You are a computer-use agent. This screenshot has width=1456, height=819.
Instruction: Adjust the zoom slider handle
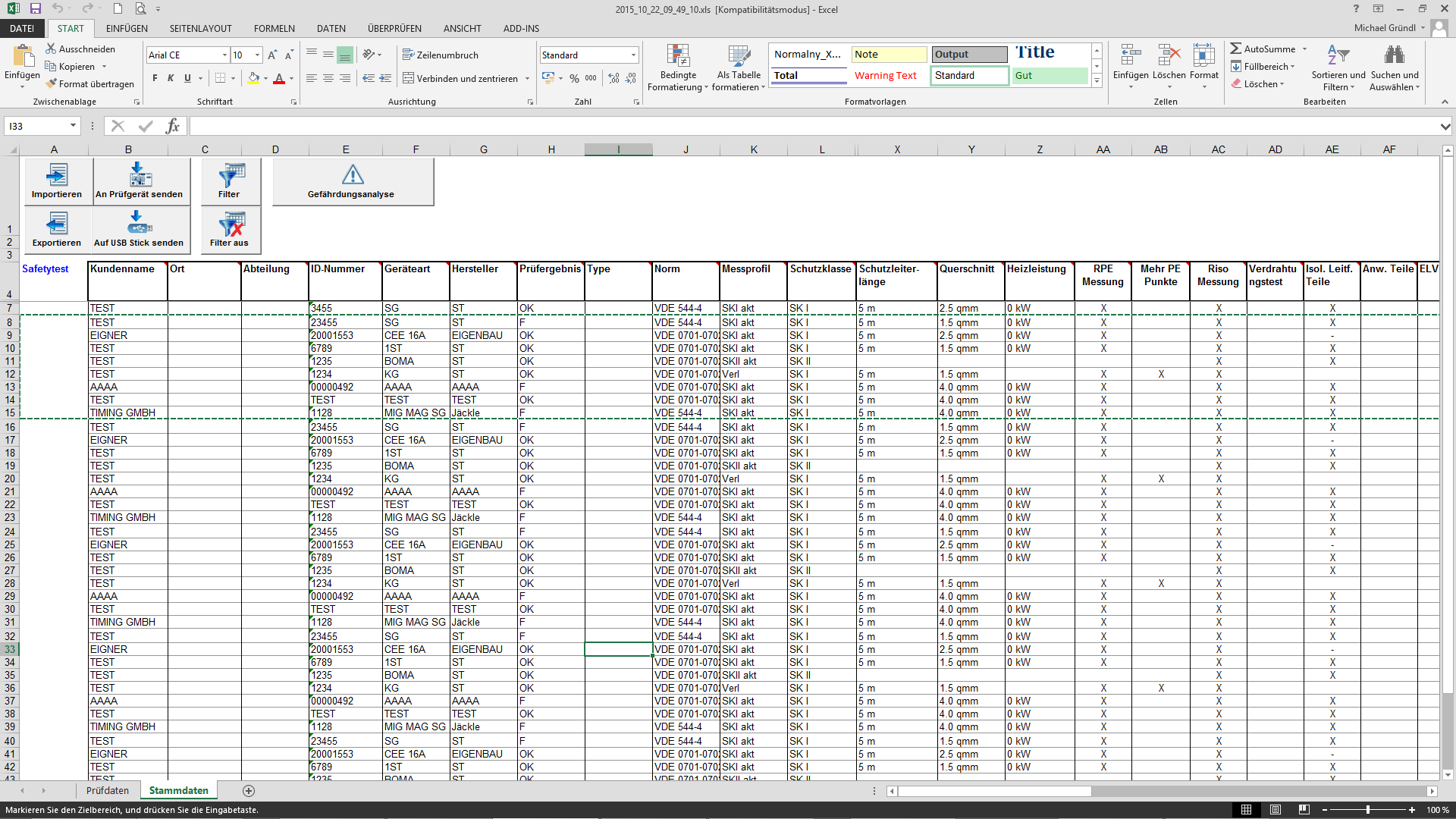pyautogui.click(x=1368, y=810)
